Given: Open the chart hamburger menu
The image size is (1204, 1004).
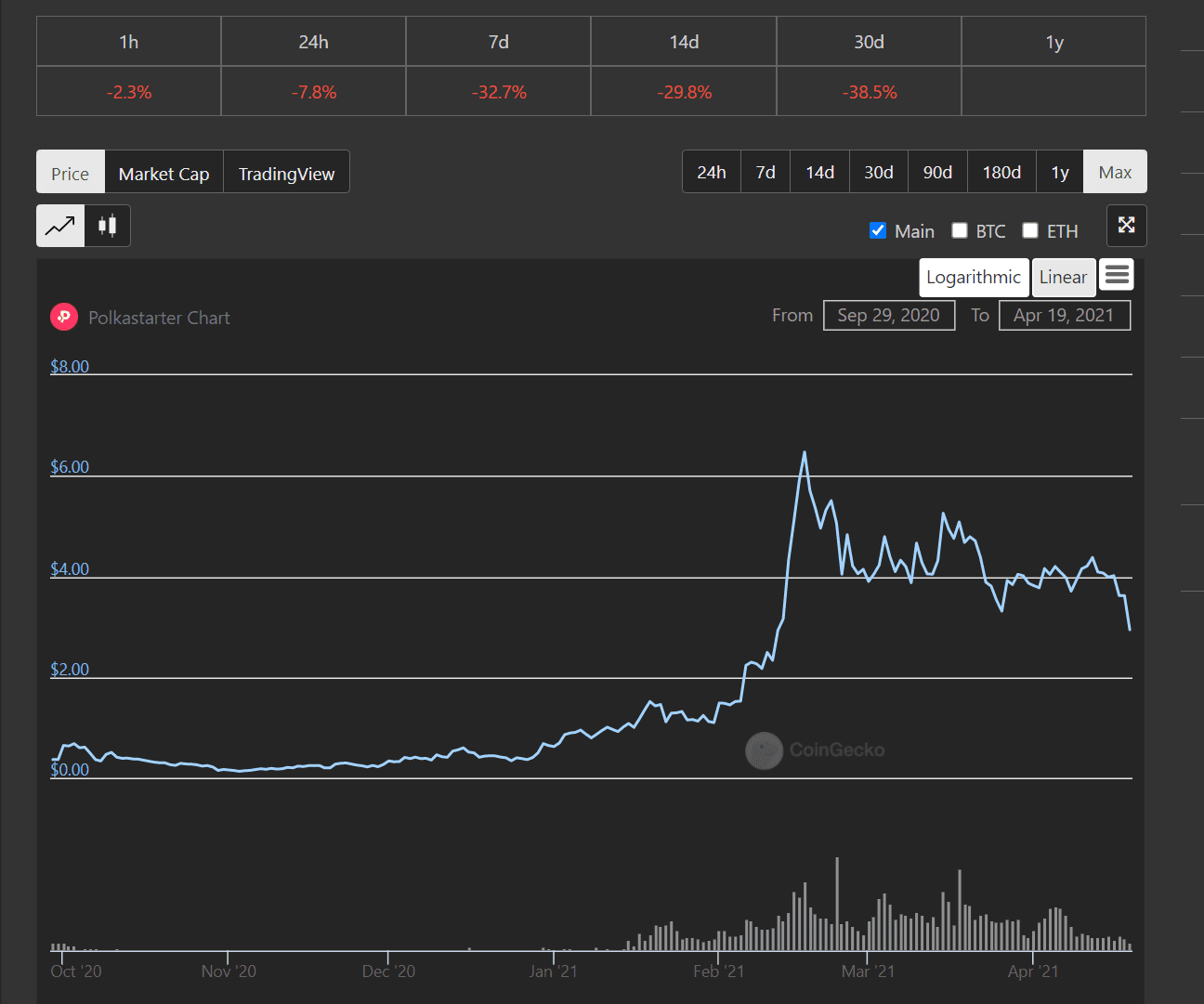Looking at the screenshot, I should pyautogui.click(x=1117, y=276).
